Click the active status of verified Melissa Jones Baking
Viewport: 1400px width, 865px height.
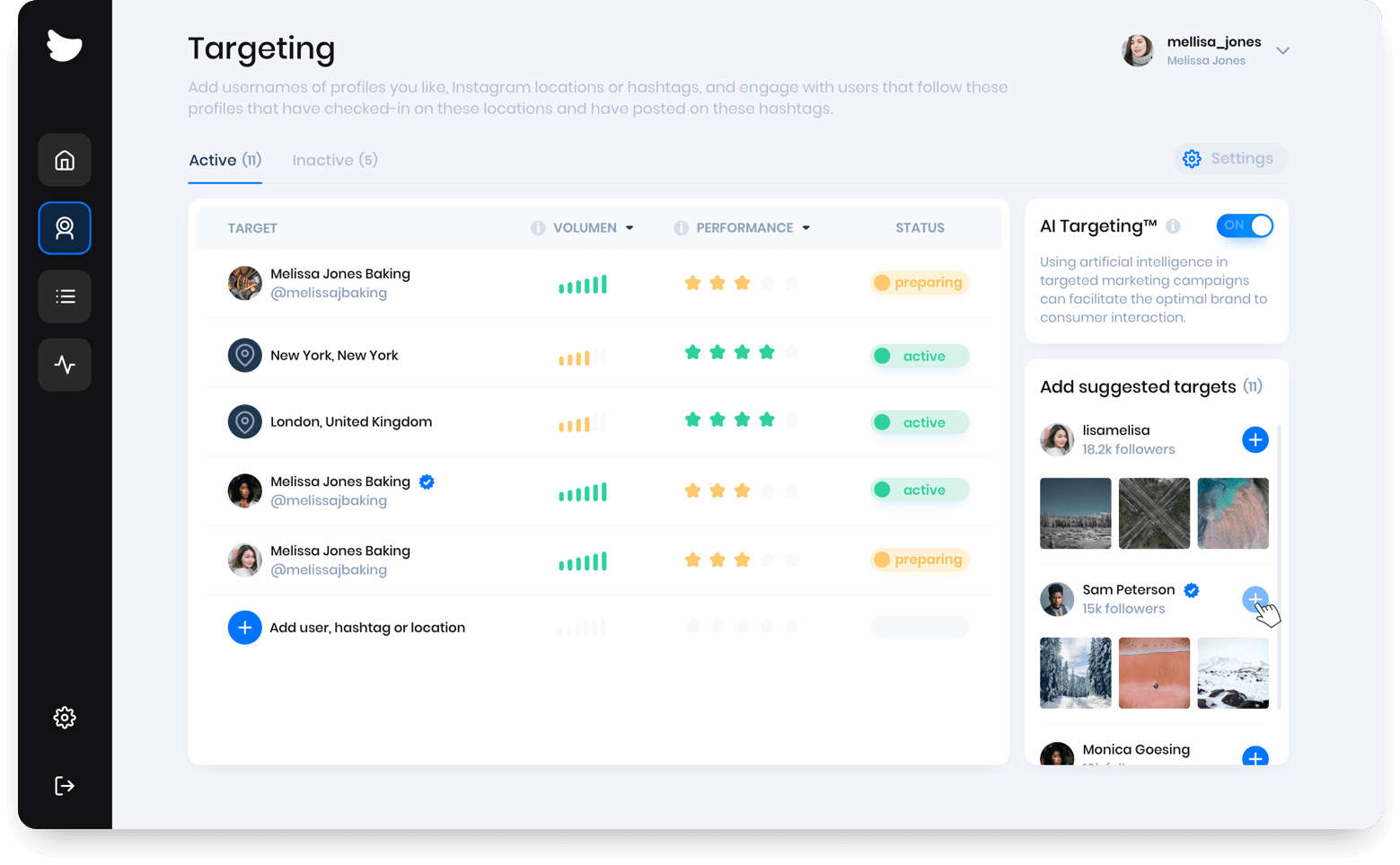(x=920, y=490)
